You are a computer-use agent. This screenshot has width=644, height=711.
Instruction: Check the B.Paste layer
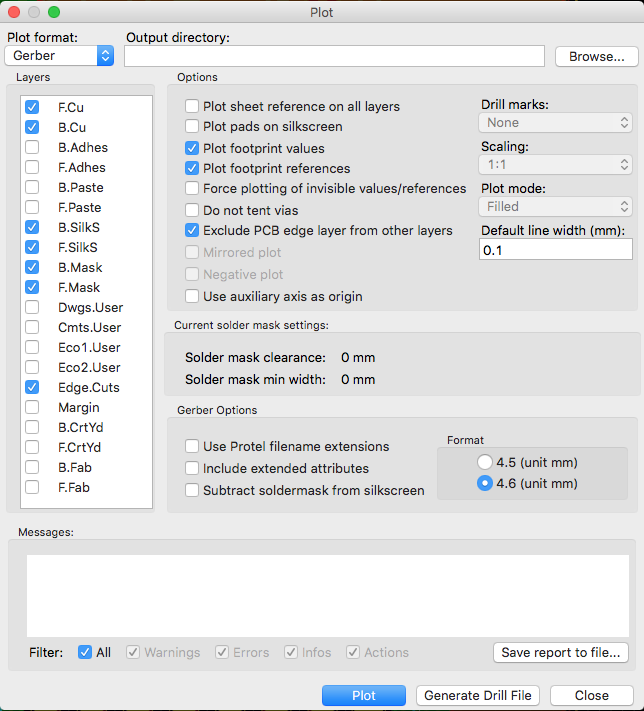tap(32, 187)
